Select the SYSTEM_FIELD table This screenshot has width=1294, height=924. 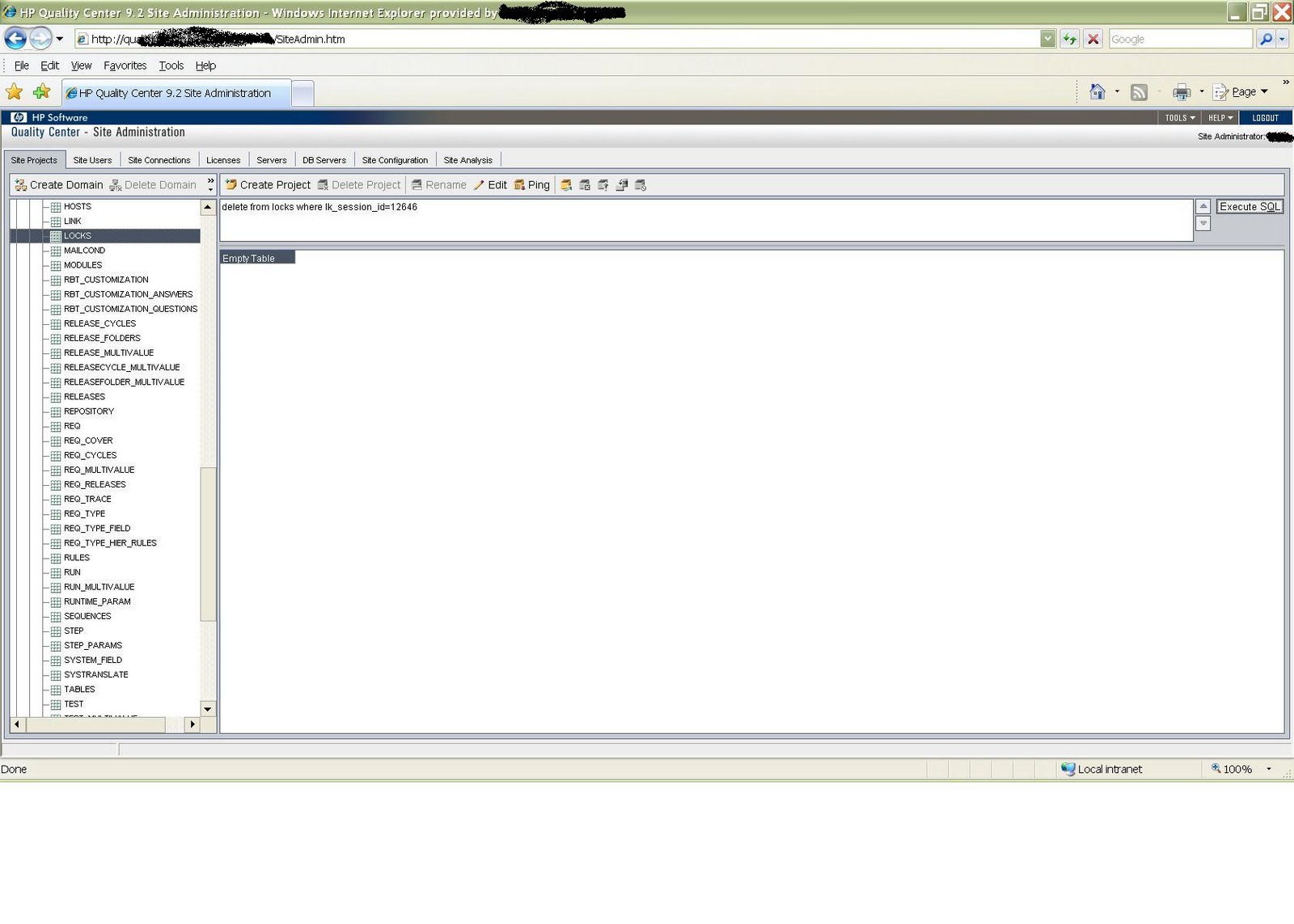point(93,660)
